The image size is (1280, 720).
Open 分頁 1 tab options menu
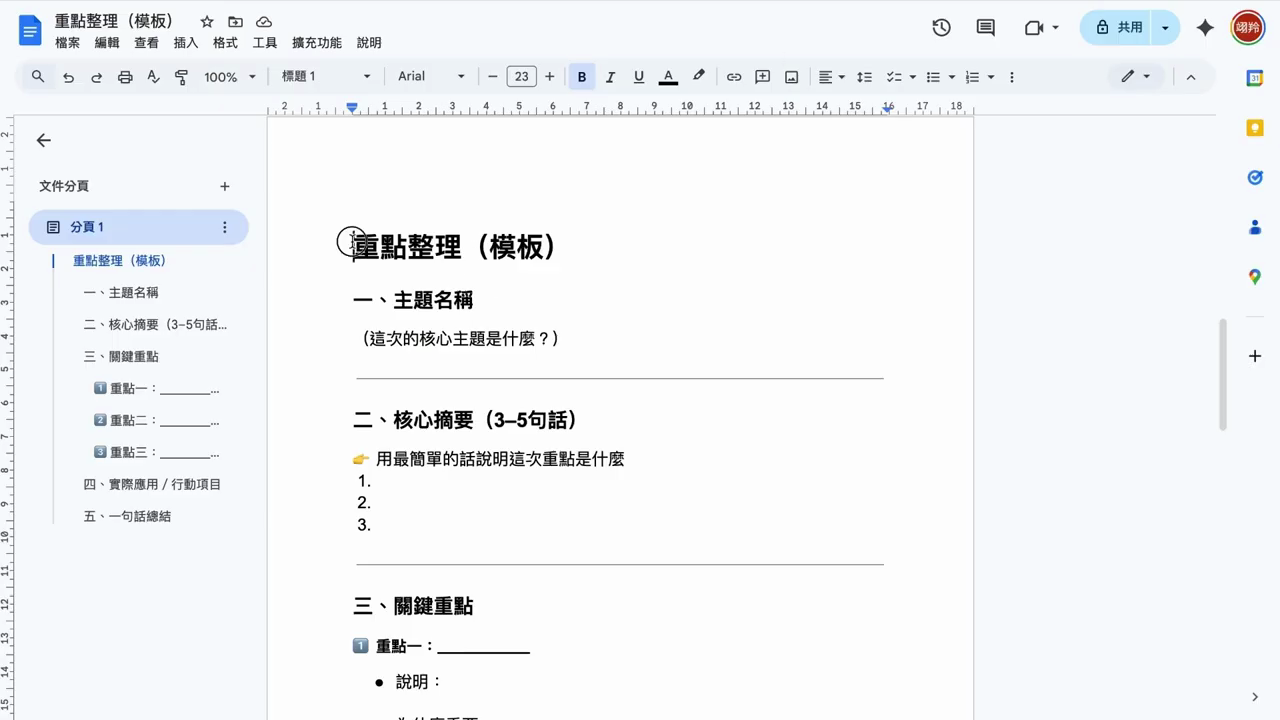[x=225, y=227]
